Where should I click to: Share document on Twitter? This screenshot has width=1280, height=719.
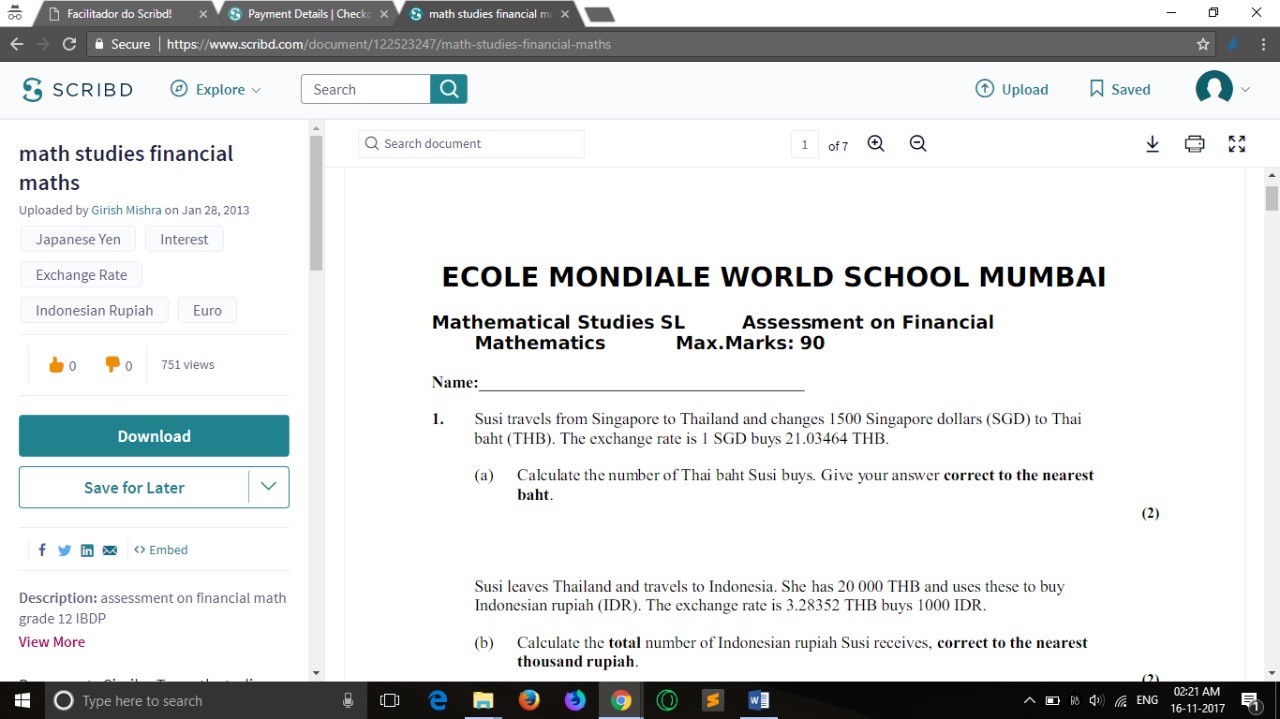click(x=64, y=550)
